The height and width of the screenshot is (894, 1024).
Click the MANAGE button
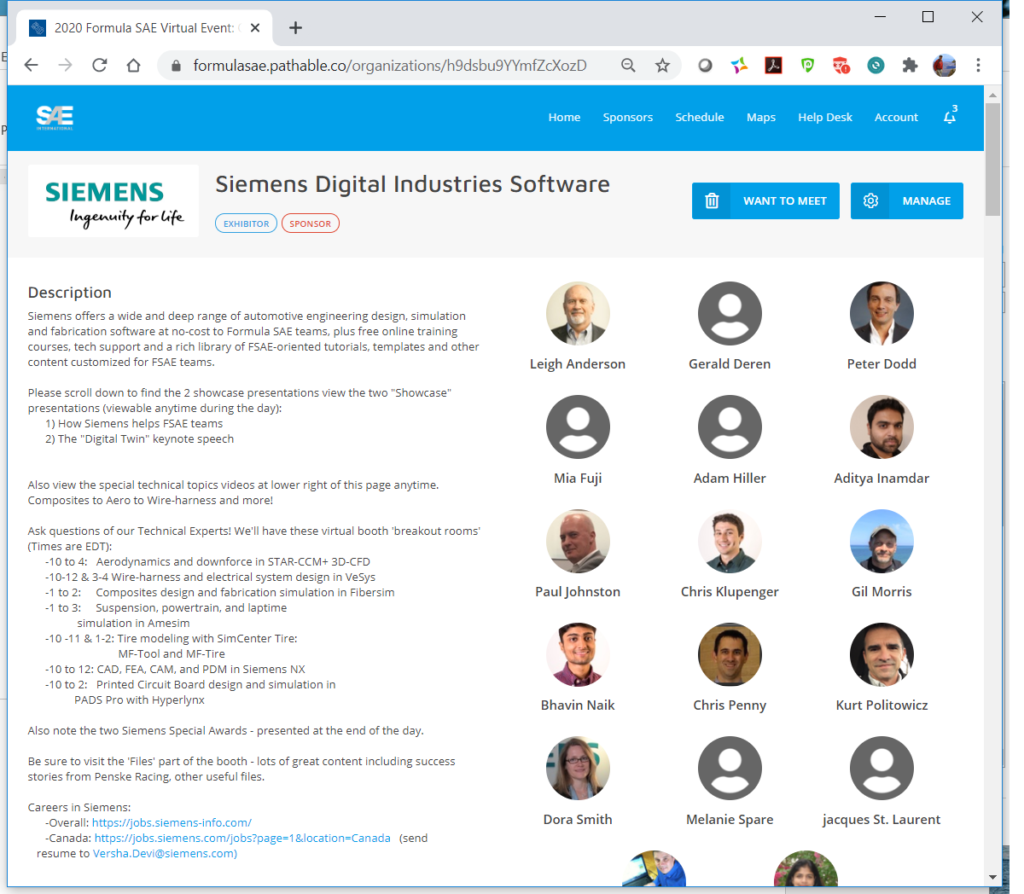click(x=906, y=201)
